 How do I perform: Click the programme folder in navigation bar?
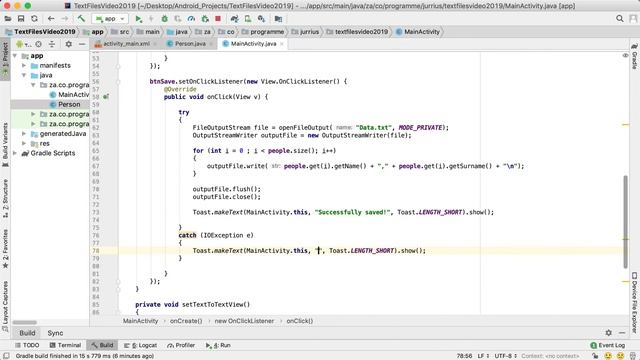(262, 32)
